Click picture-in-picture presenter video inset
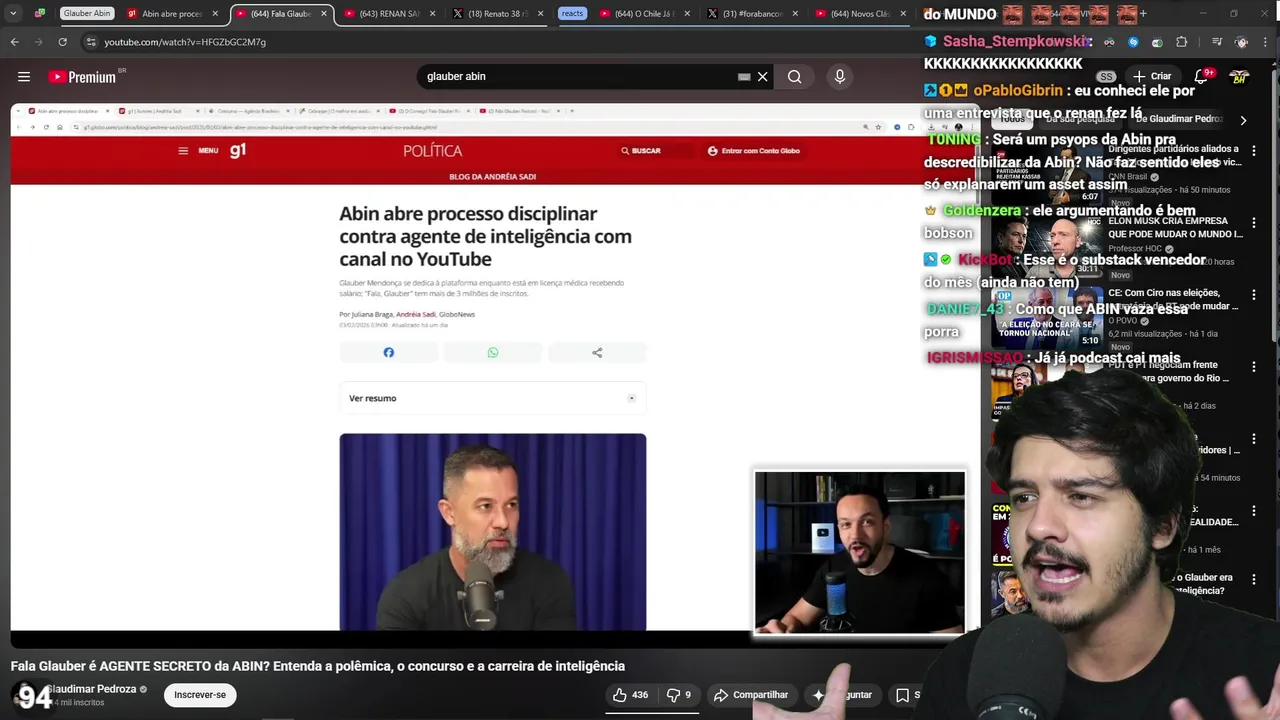1280x720 pixels. pyautogui.click(x=860, y=552)
